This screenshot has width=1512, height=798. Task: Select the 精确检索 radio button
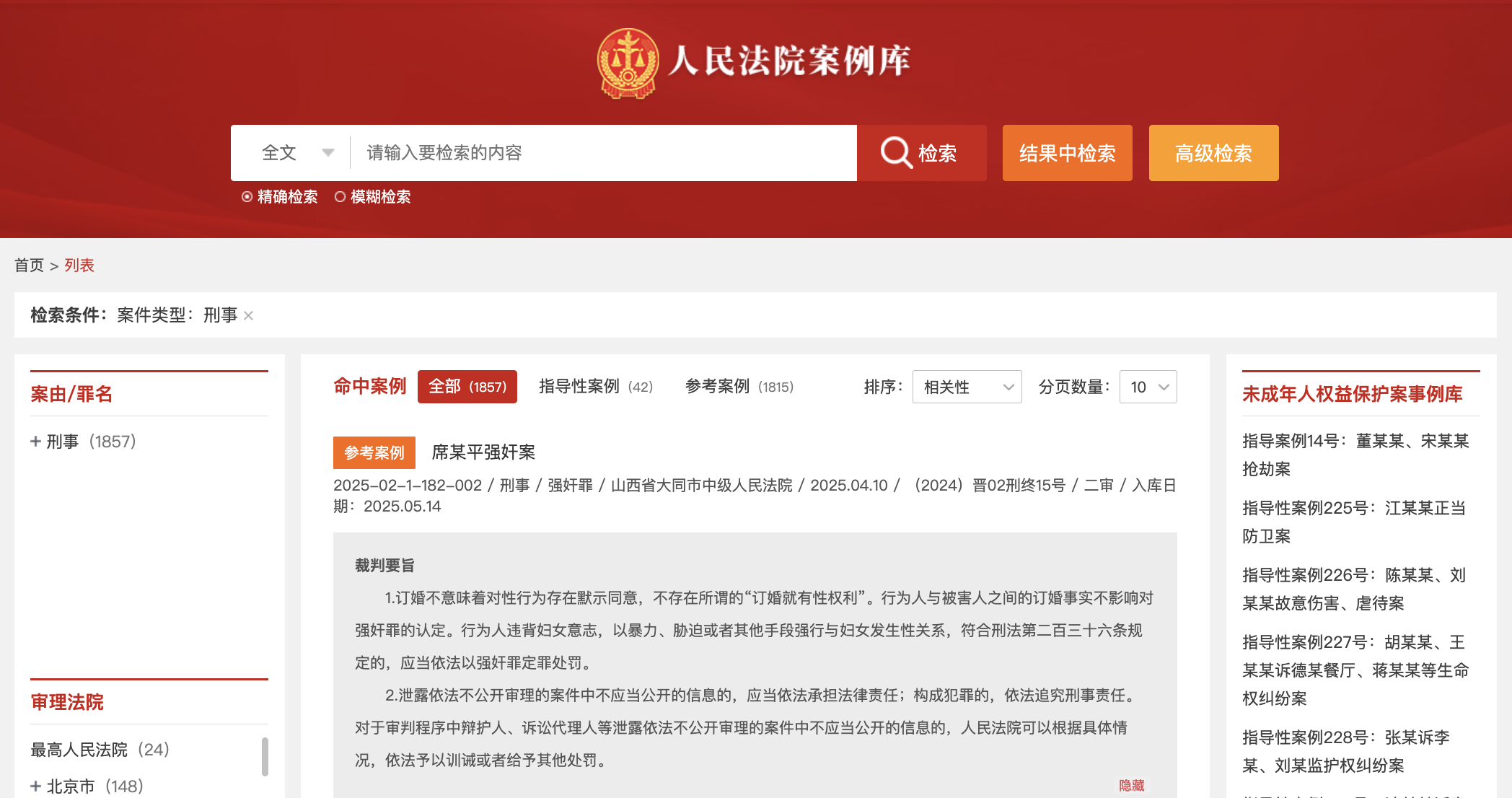[x=247, y=197]
